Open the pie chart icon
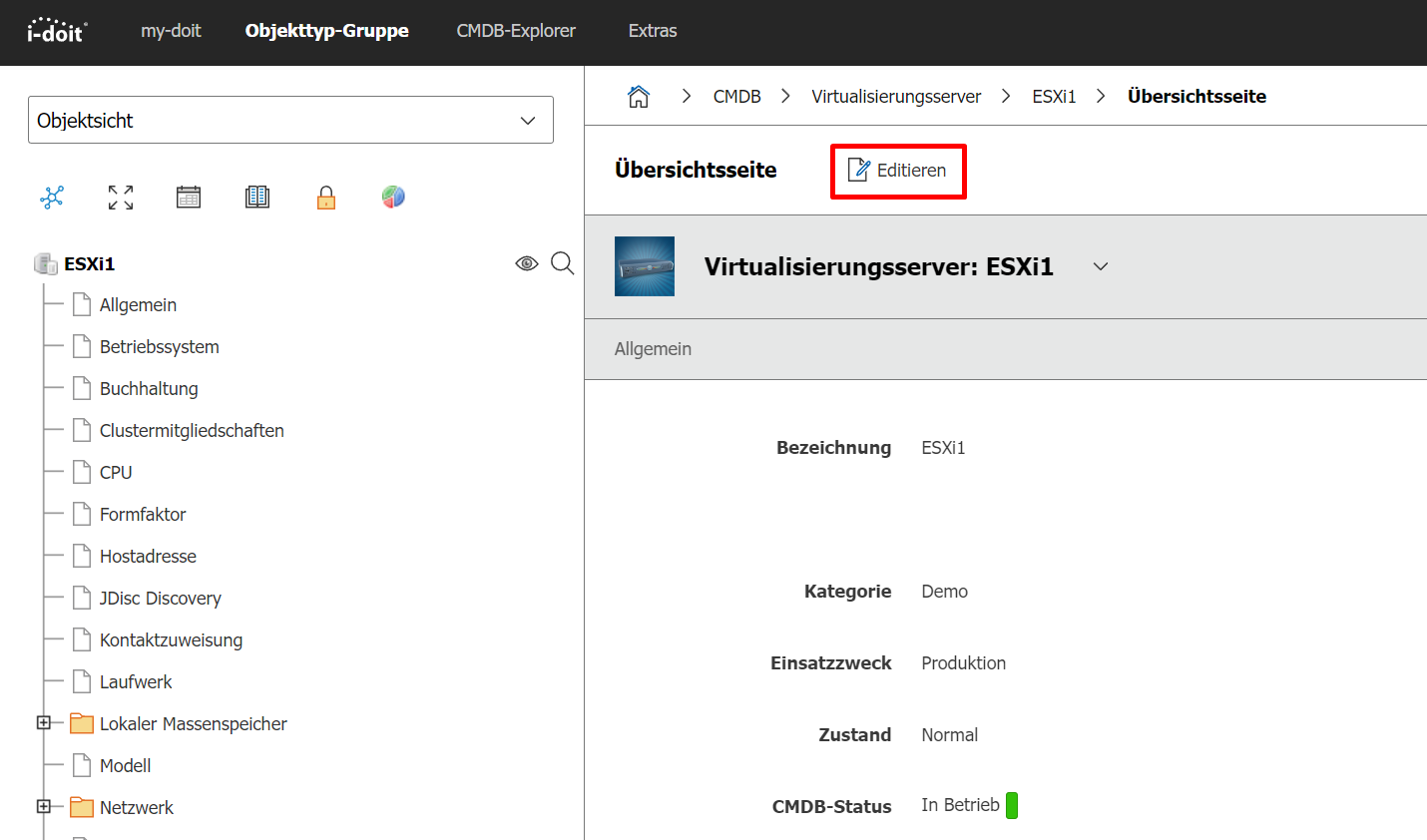Viewport: 1427px width, 840px height. [393, 198]
